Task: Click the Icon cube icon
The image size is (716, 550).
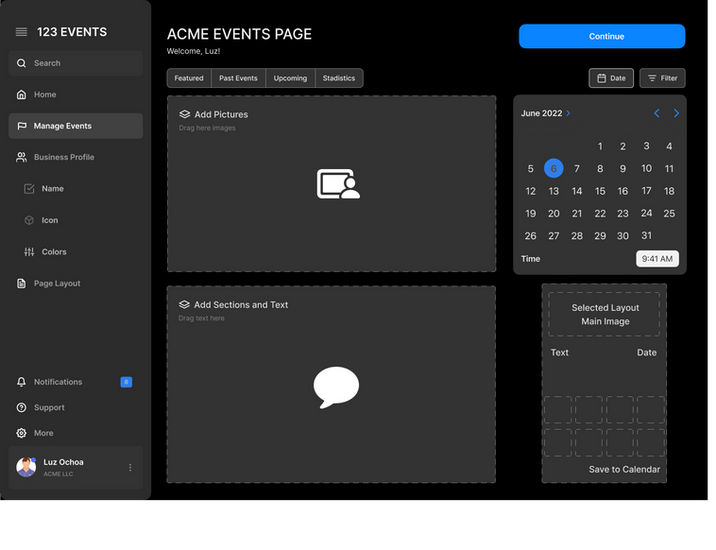Action: pos(29,220)
